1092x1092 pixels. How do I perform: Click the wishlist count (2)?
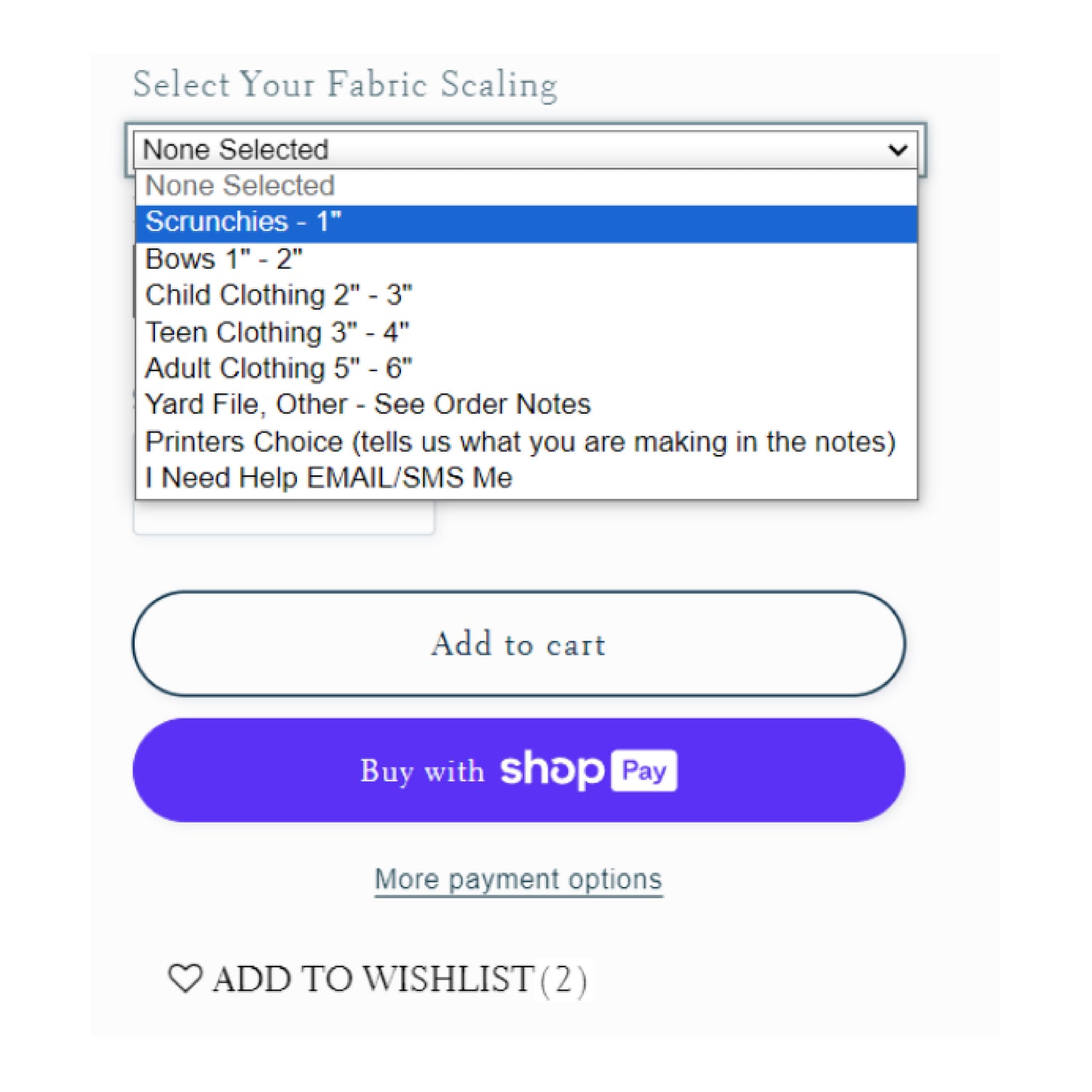click(x=563, y=980)
